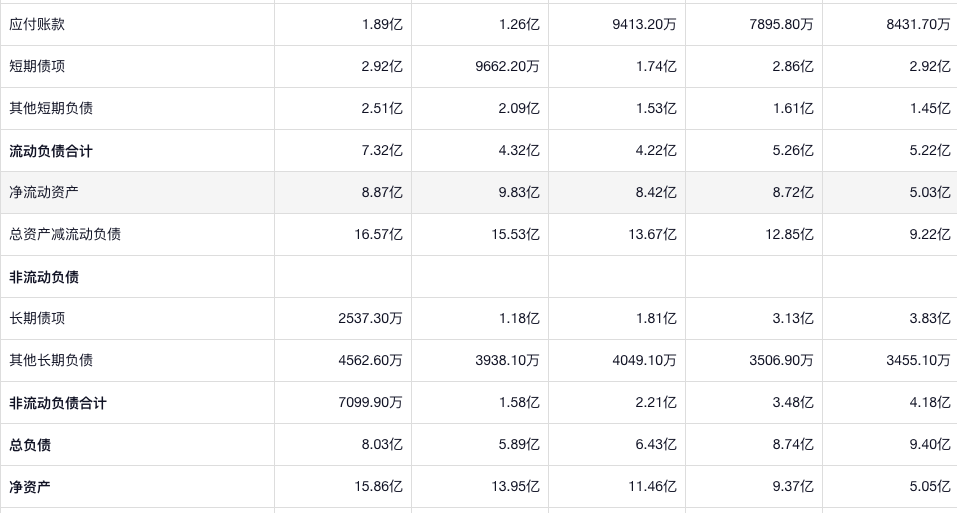Select the 流动负债合计 row header
Image resolution: width=957 pixels, height=513 pixels.
coord(51,151)
